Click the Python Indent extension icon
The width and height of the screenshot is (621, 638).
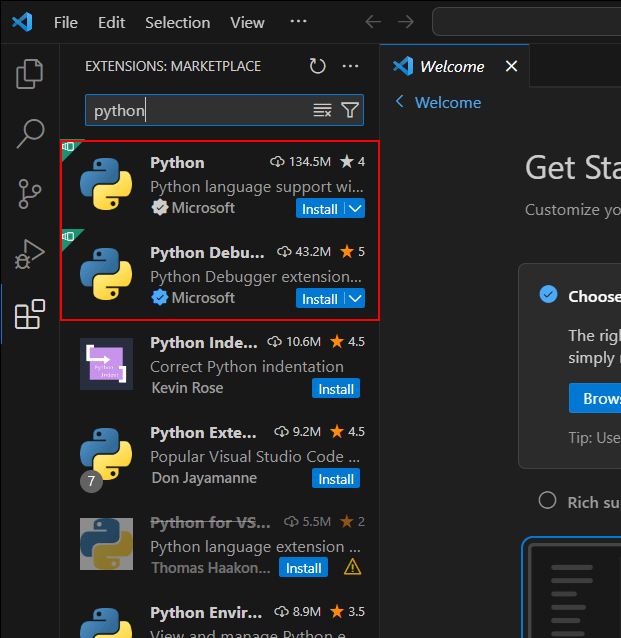[106, 364]
